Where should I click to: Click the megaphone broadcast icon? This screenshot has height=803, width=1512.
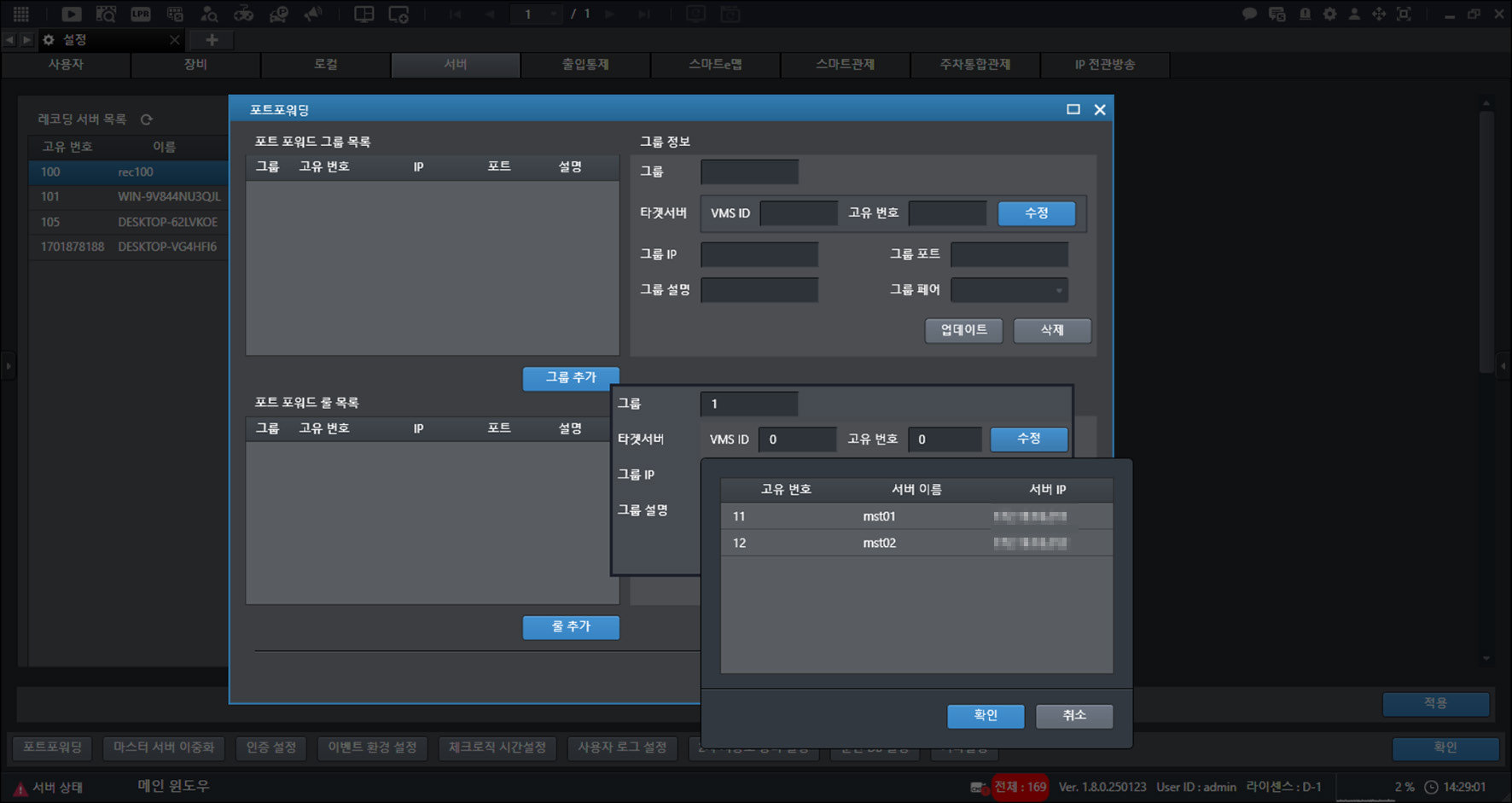pos(313,14)
